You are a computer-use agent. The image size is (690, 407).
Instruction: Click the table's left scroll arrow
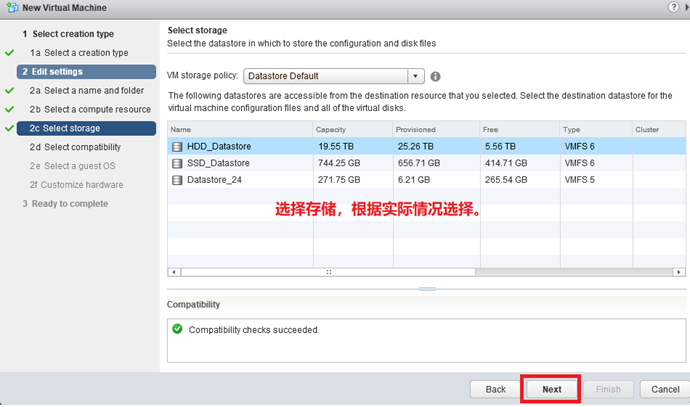click(x=174, y=272)
